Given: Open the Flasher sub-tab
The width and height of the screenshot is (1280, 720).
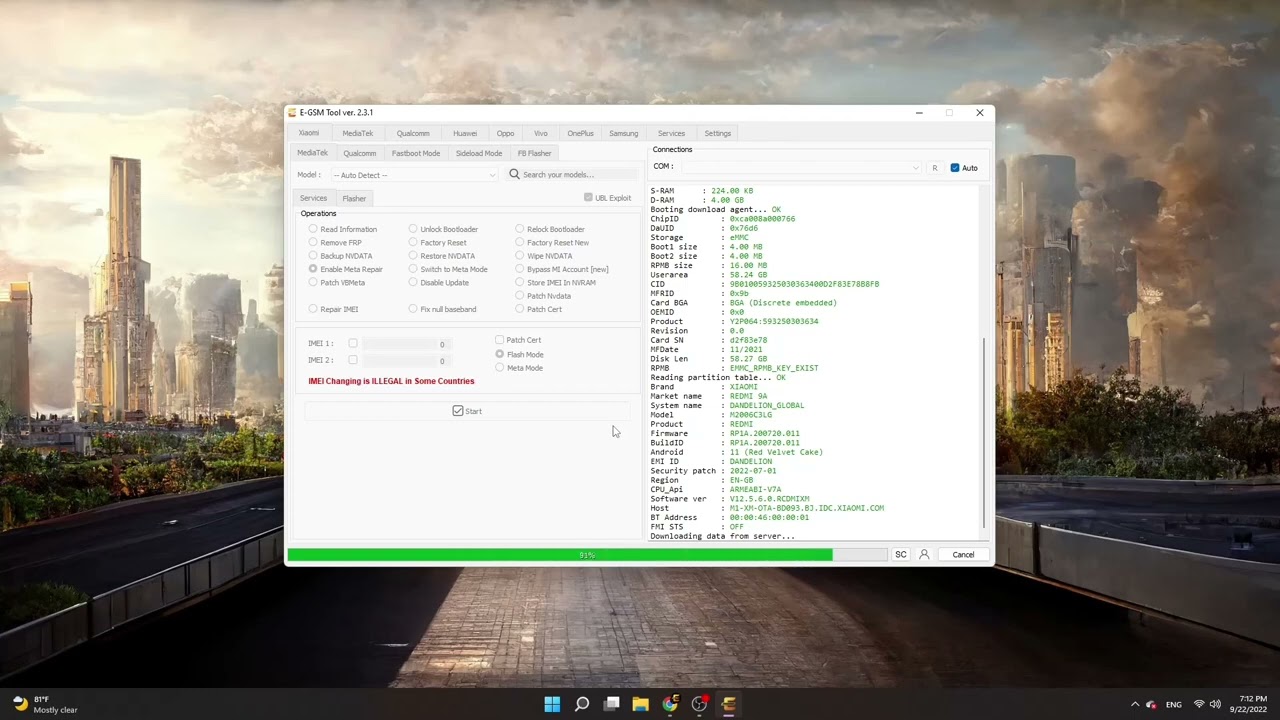Looking at the screenshot, I should coord(354,198).
